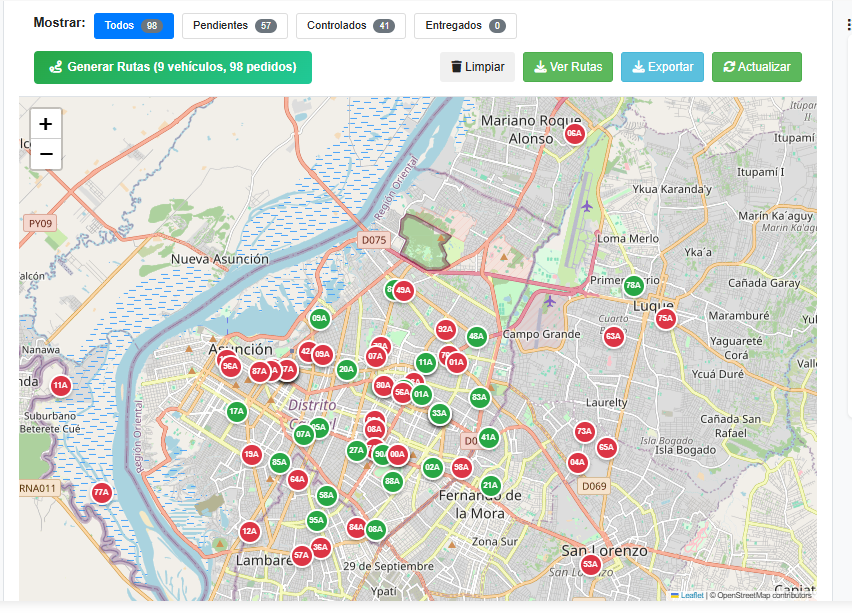Image resolution: width=852 pixels, height=616 pixels.
Task: Export data using Exportar button
Action: point(662,67)
